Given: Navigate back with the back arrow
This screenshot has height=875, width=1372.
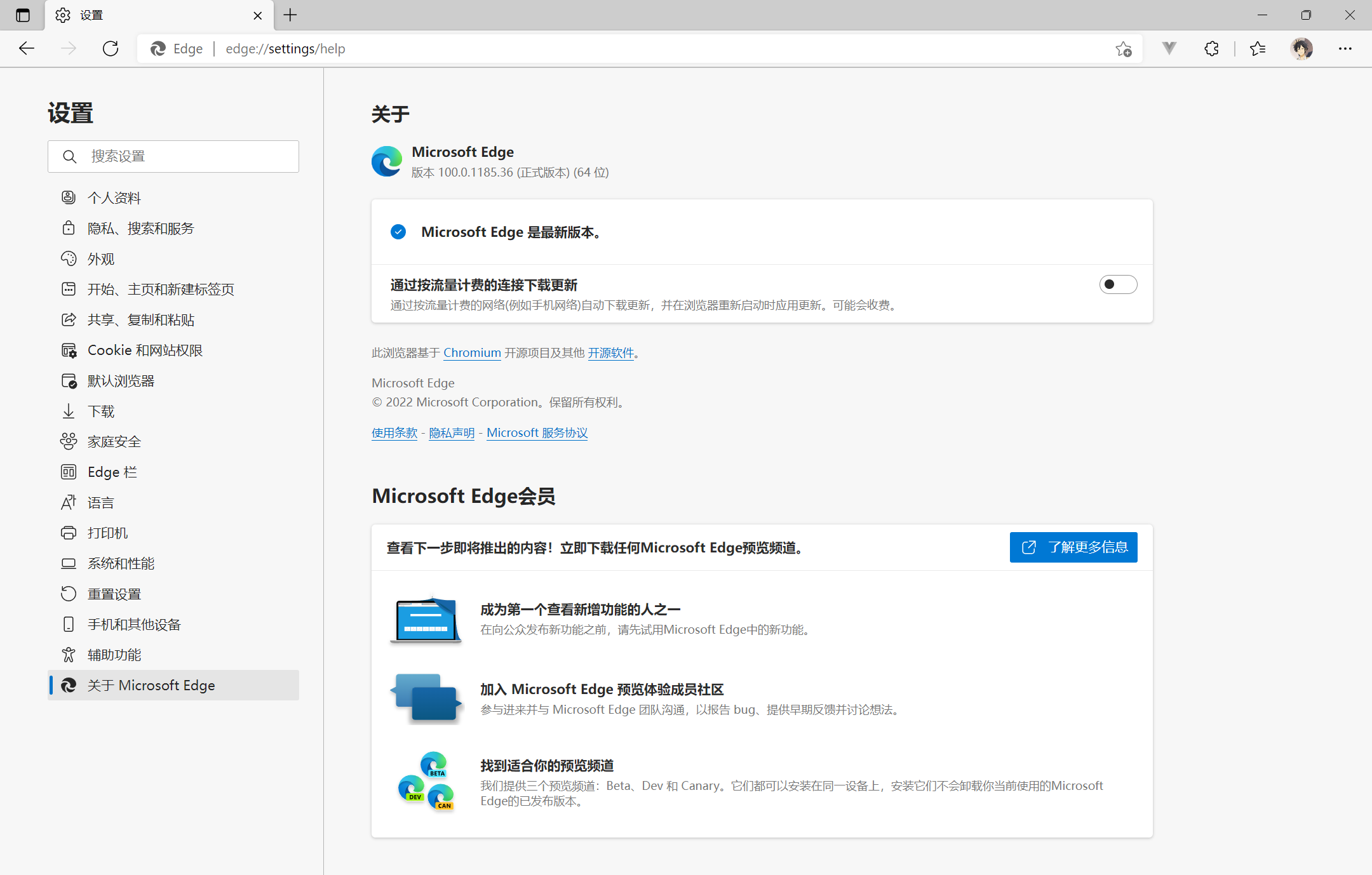Looking at the screenshot, I should (27, 48).
